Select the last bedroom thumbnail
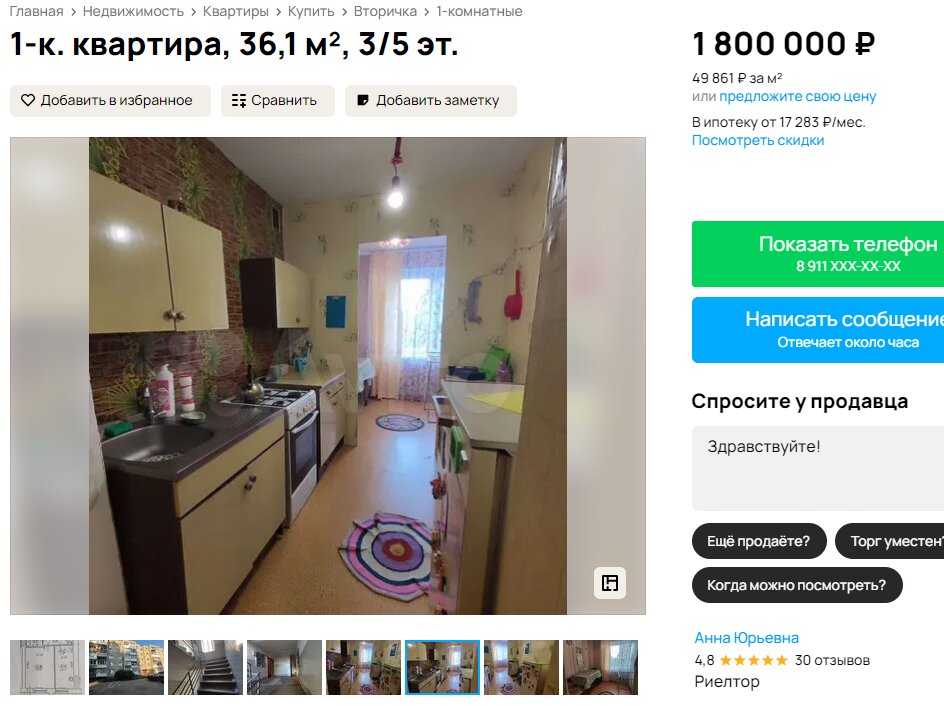Viewport: 944px width, 706px height. pyautogui.click(x=600, y=667)
